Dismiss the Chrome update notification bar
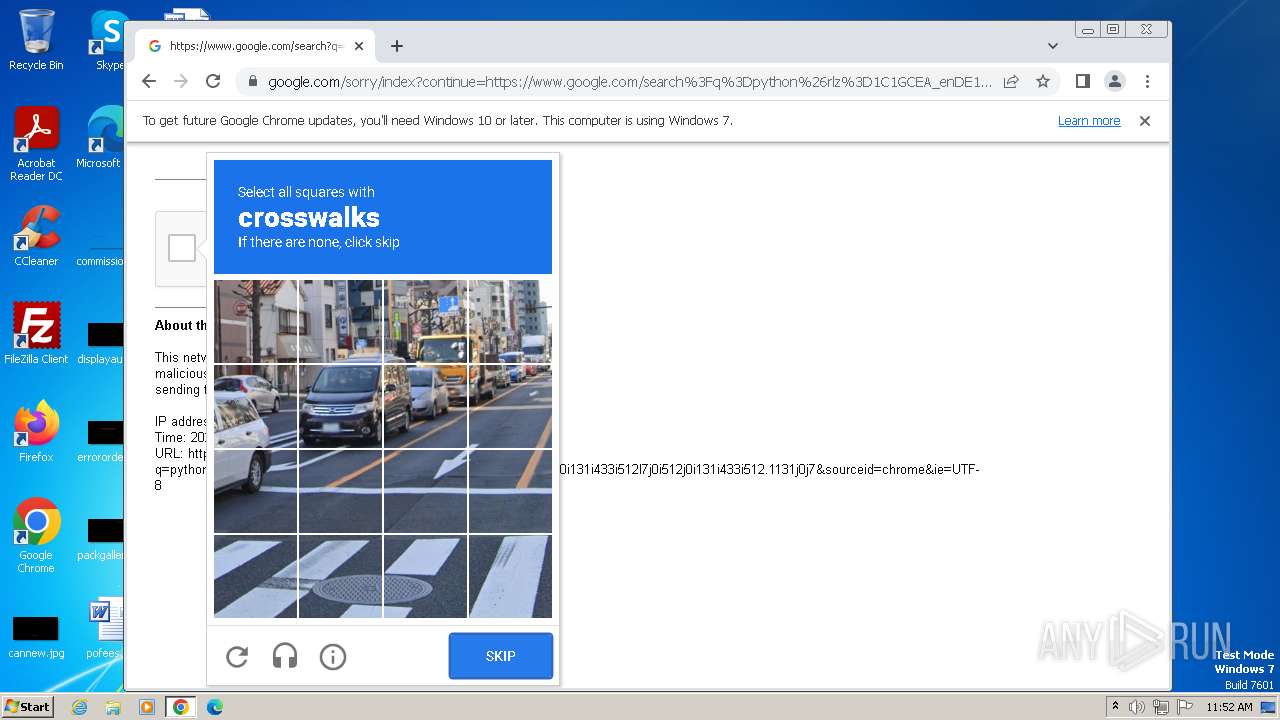 tap(1145, 121)
